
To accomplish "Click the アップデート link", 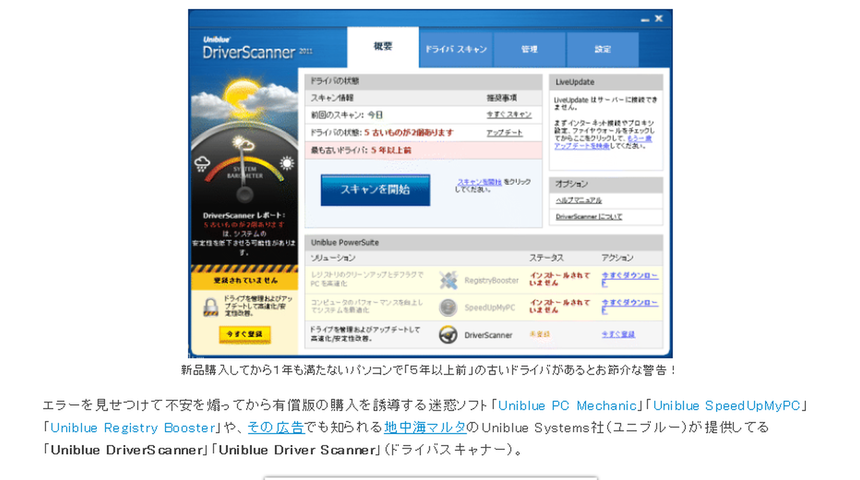I will click(x=505, y=133).
